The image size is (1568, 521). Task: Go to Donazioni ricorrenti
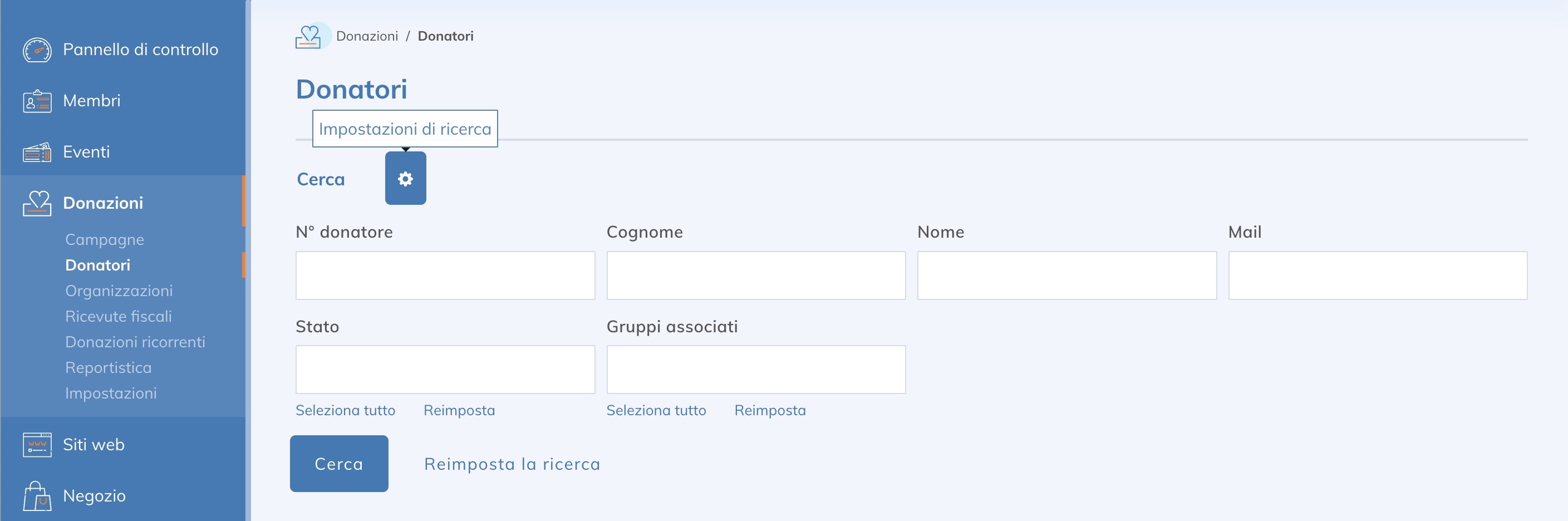coord(135,341)
